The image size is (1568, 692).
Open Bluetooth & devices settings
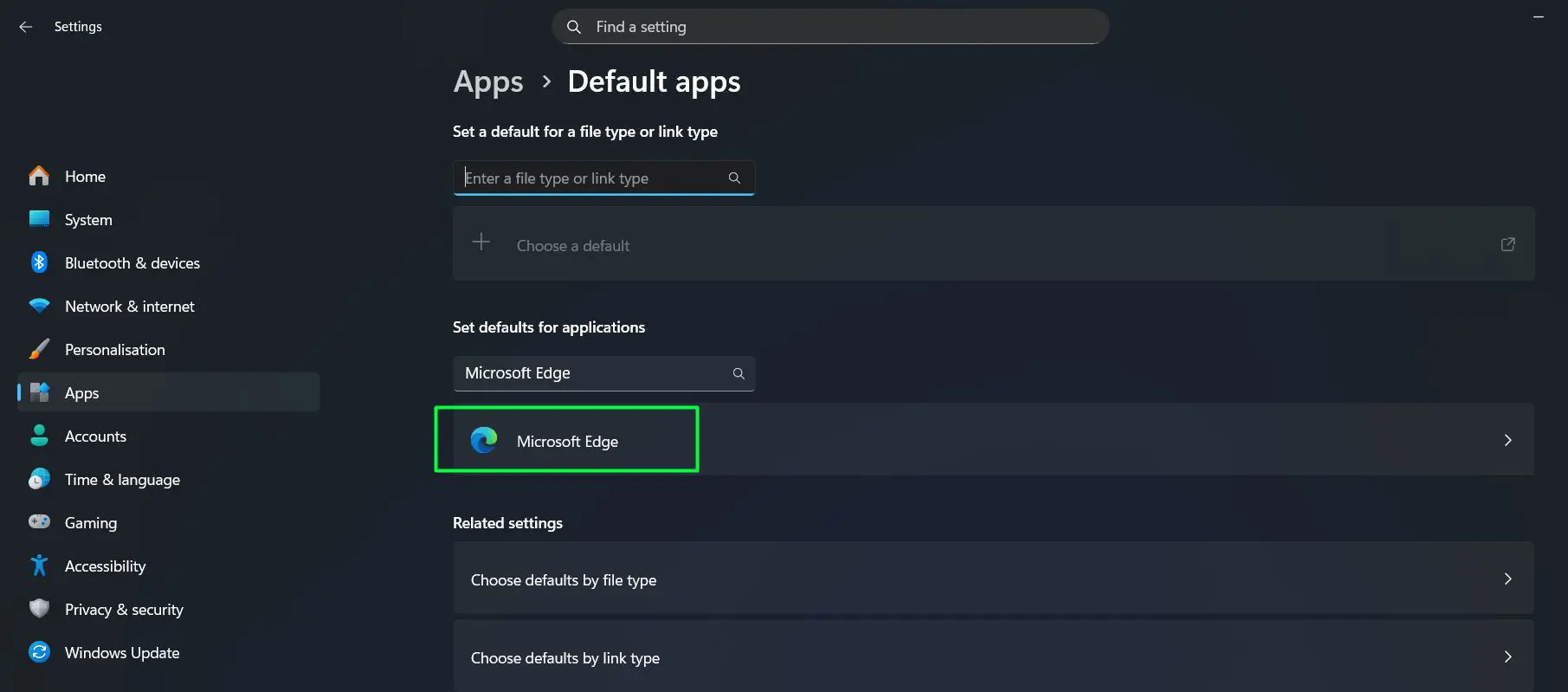[x=39, y=262]
